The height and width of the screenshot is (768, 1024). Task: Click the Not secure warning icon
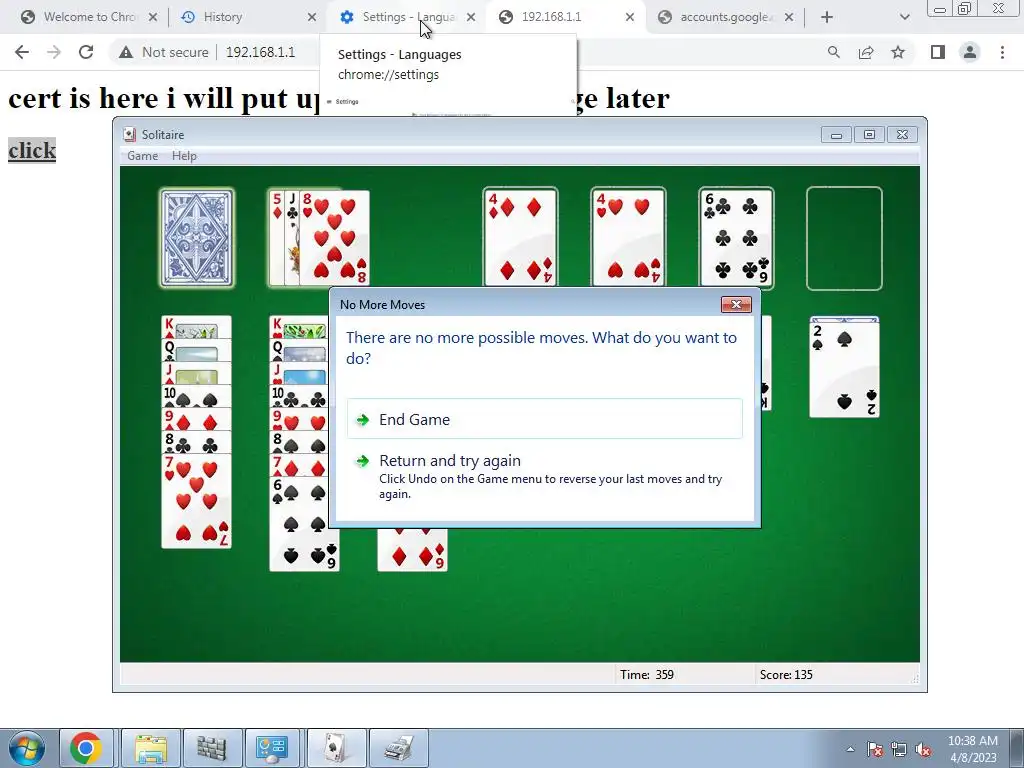click(x=126, y=52)
